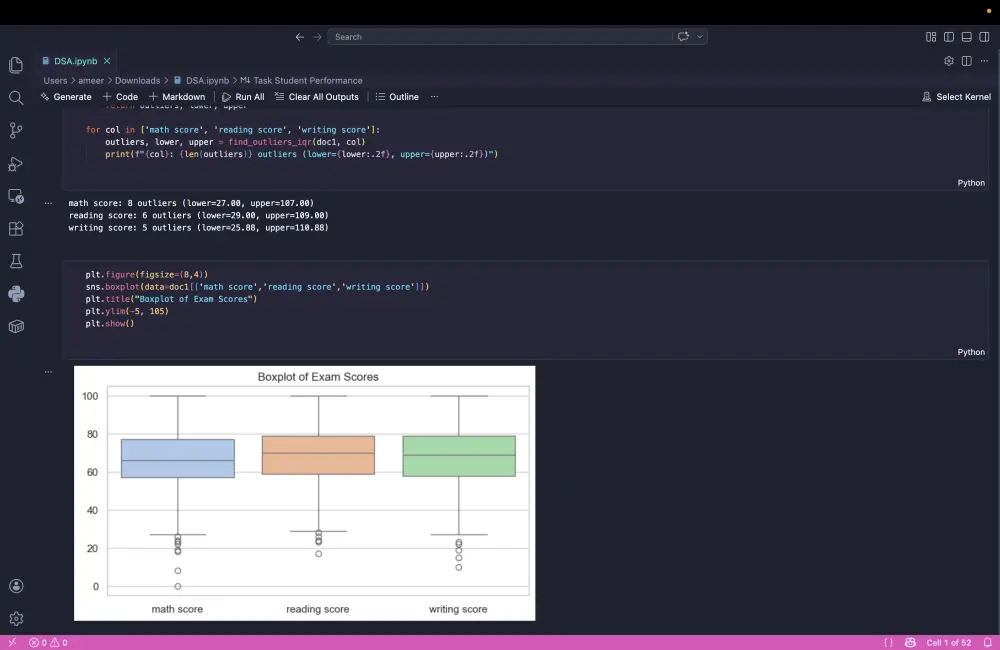Click the 'math score: 8 outliers' output line
Image resolution: width=1000 pixels, height=650 pixels.
tap(191, 203)
